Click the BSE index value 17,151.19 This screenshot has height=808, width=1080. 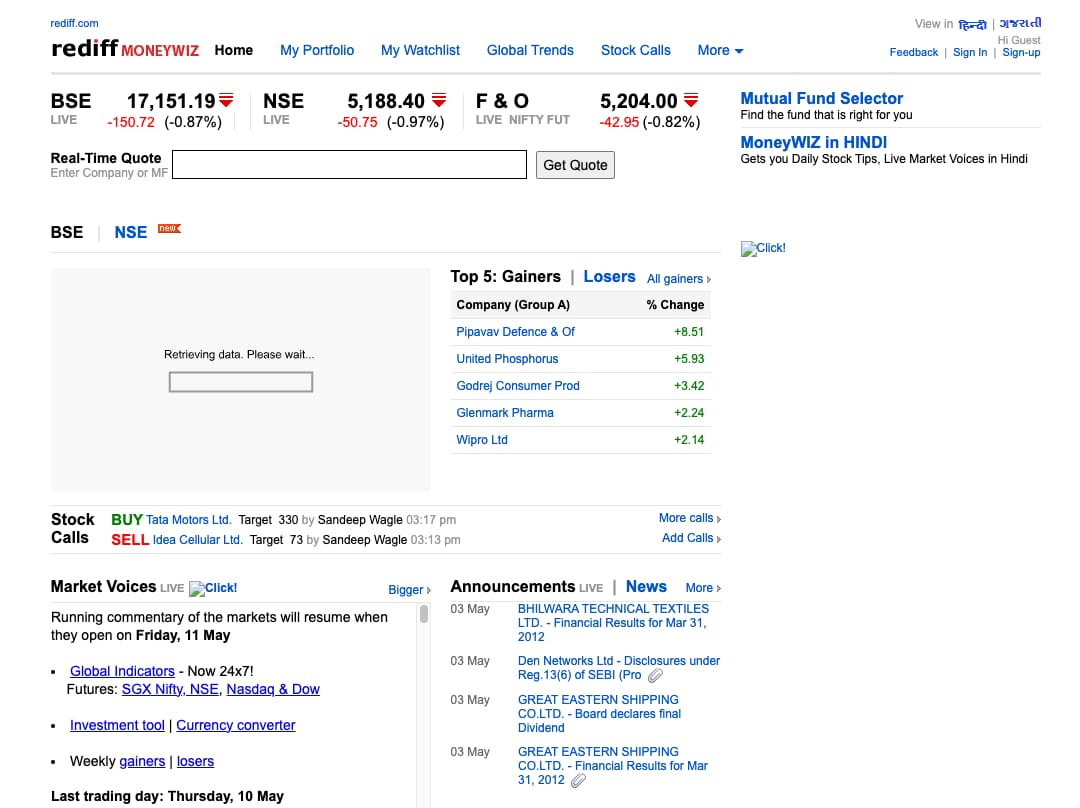(171, 101)
